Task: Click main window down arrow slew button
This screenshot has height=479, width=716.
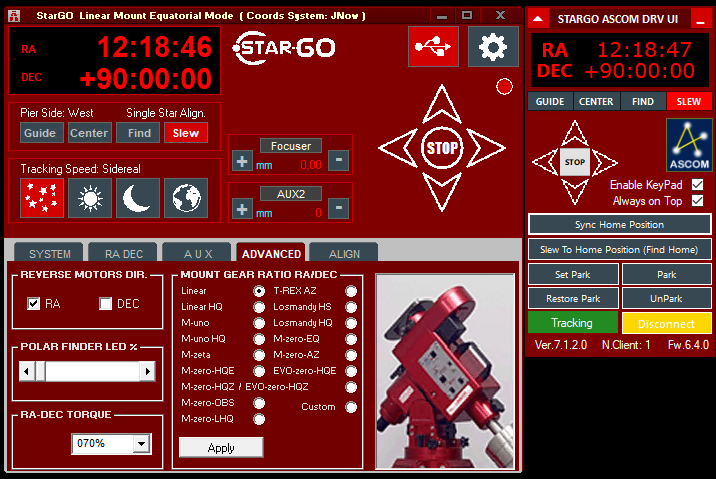Action: pos(442,192)
